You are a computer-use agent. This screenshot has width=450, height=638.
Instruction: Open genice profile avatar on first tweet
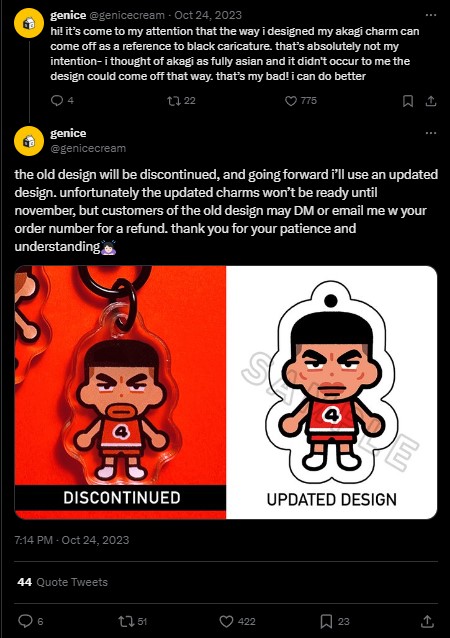pyautogui.click(x=29, y=23)
